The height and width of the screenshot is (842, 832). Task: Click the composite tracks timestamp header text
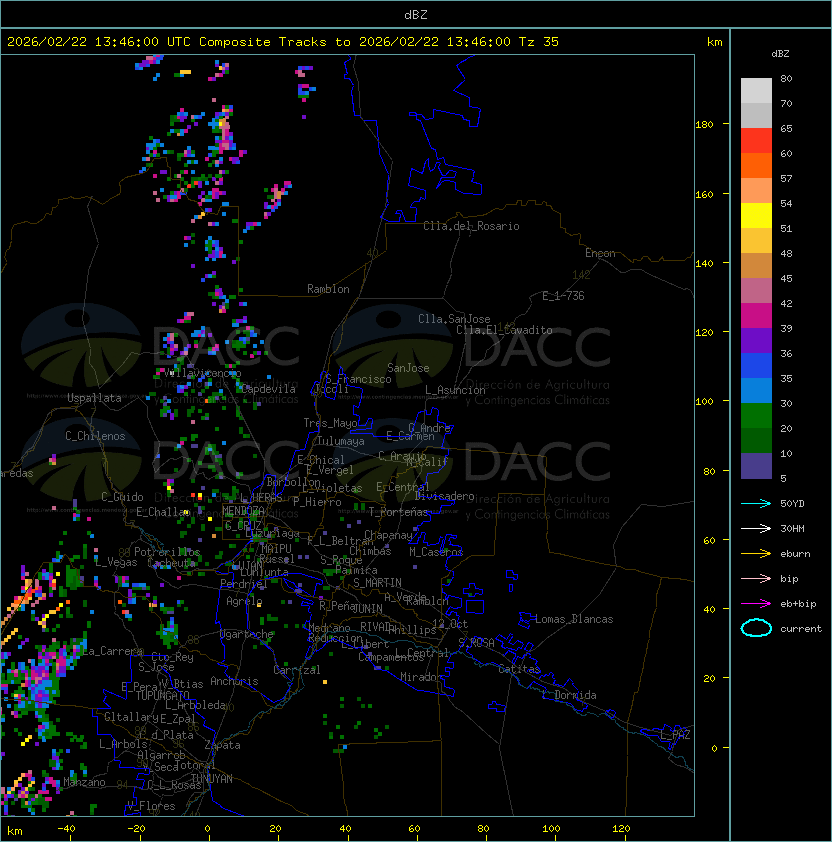pyautogui.click(x=283, y=42)
